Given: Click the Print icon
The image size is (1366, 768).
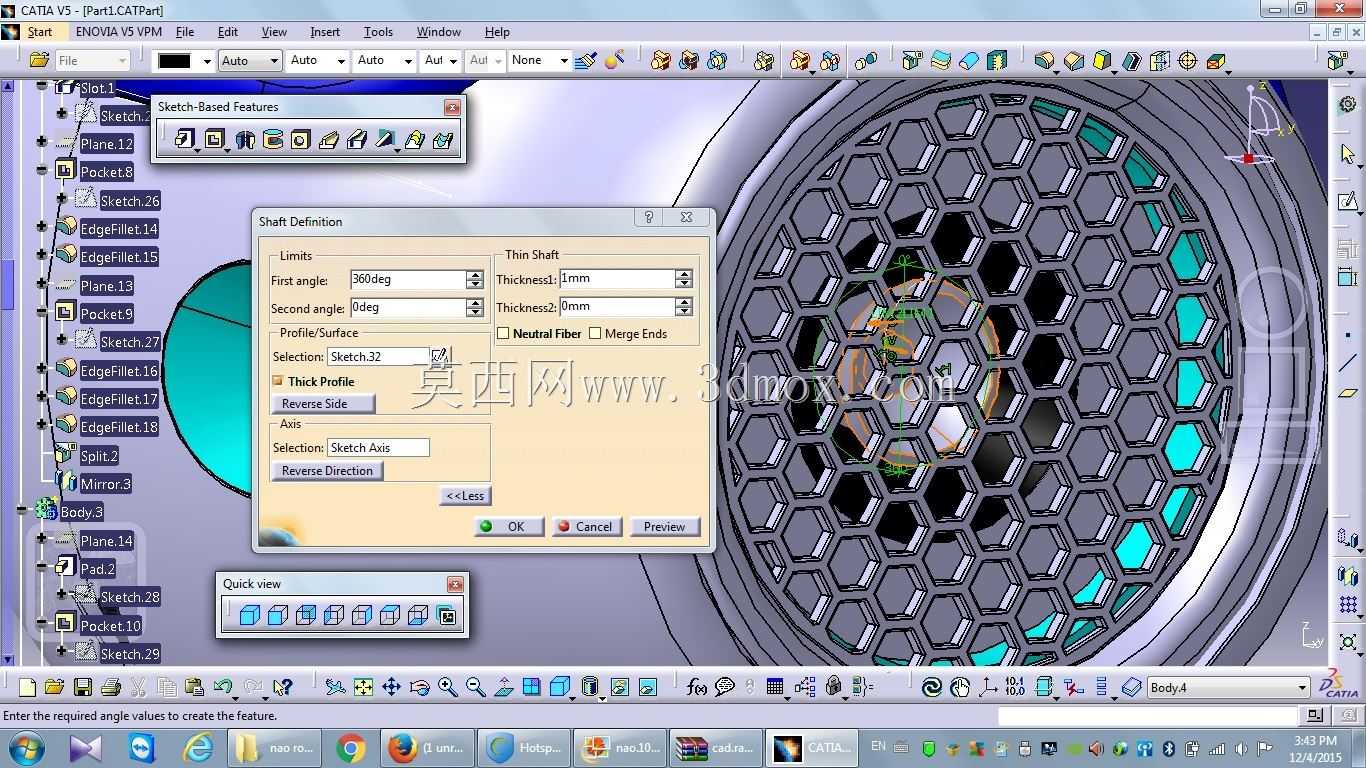Looking at the screenshot, I should click(111, 687).
